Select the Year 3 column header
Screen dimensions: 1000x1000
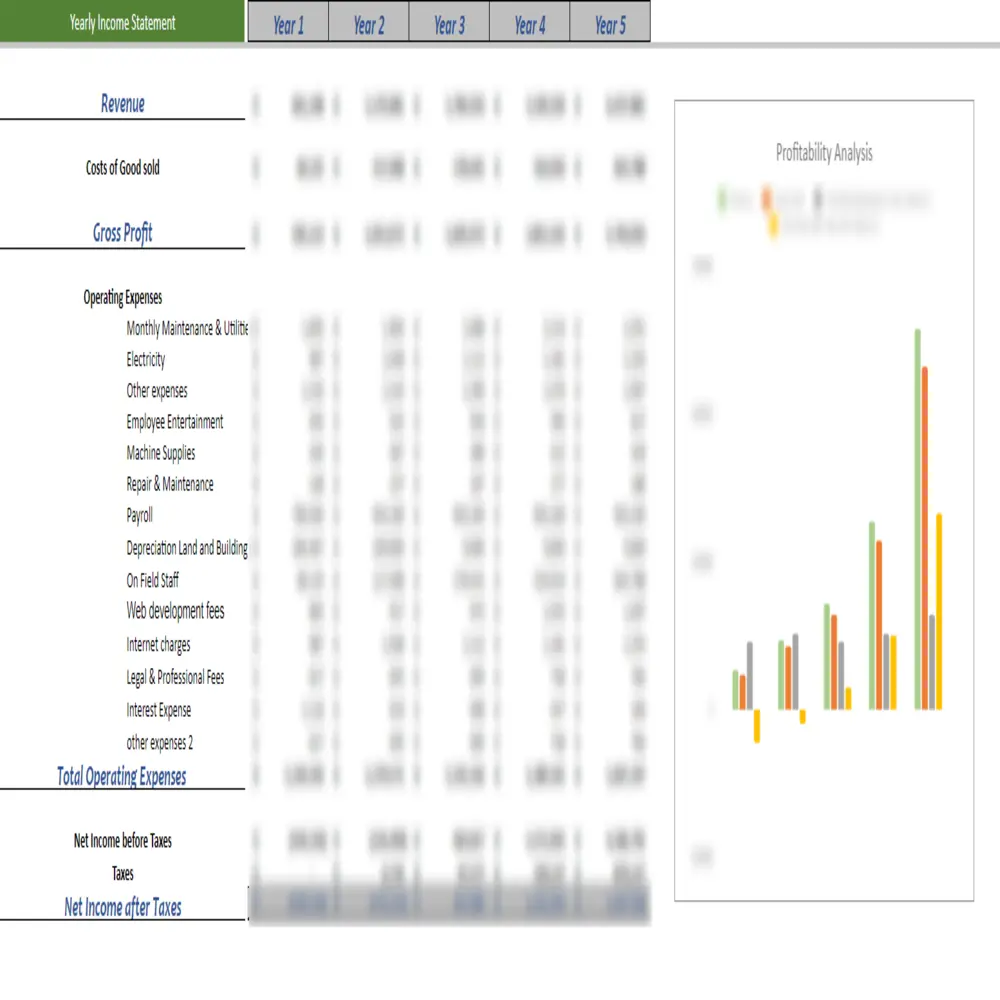click(449, 25)
